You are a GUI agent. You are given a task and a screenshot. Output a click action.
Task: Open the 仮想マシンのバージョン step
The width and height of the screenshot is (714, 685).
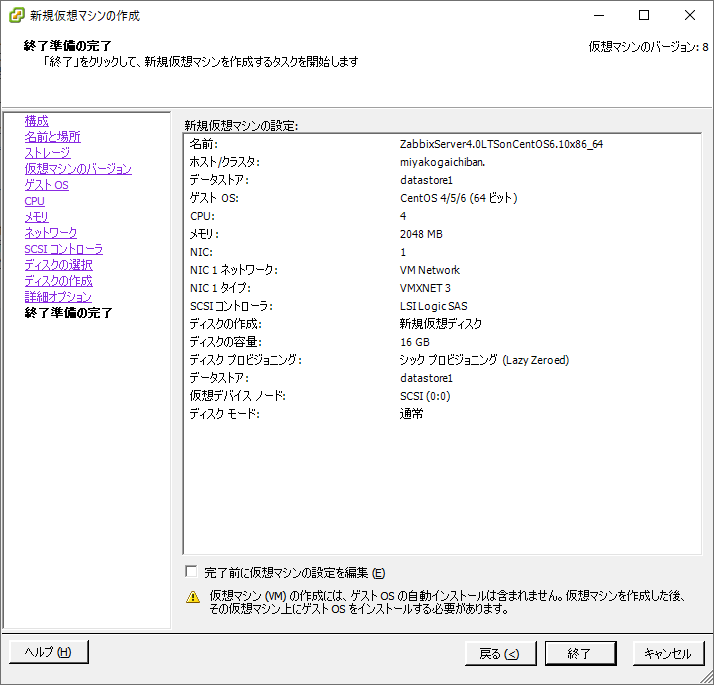pos(78,169)
